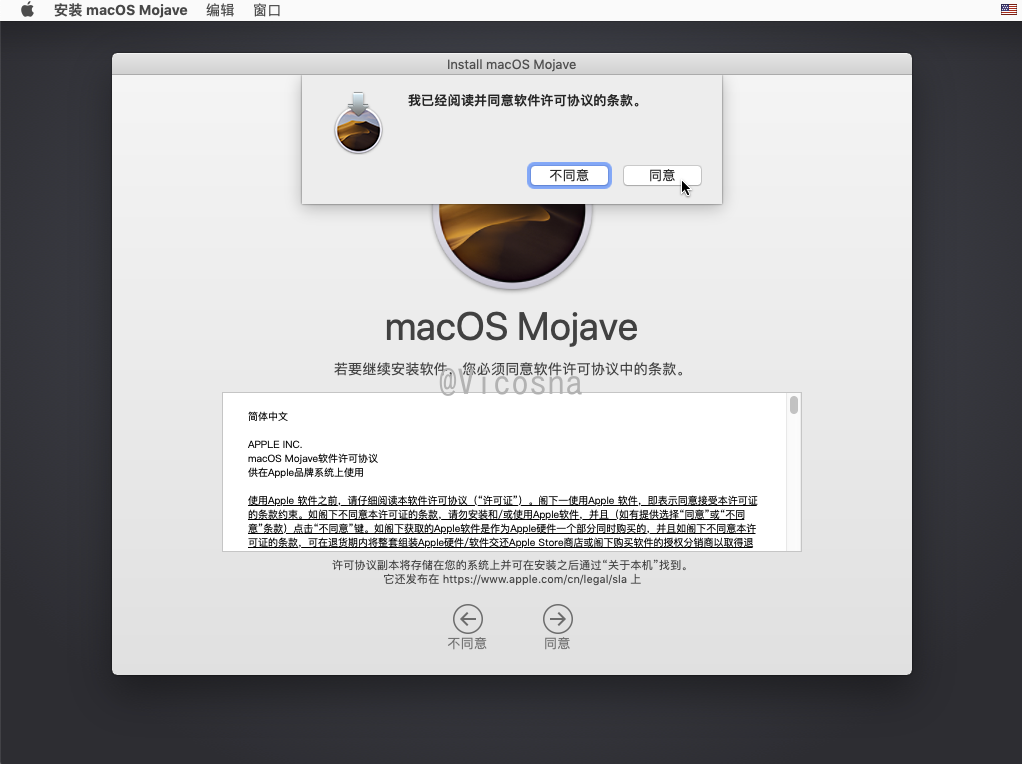The image size is (1022, 764).
Task: Click the https://www.apple.com/cn/legal/sla URL text
Action: pyautogui.click(x=534, y=580)
